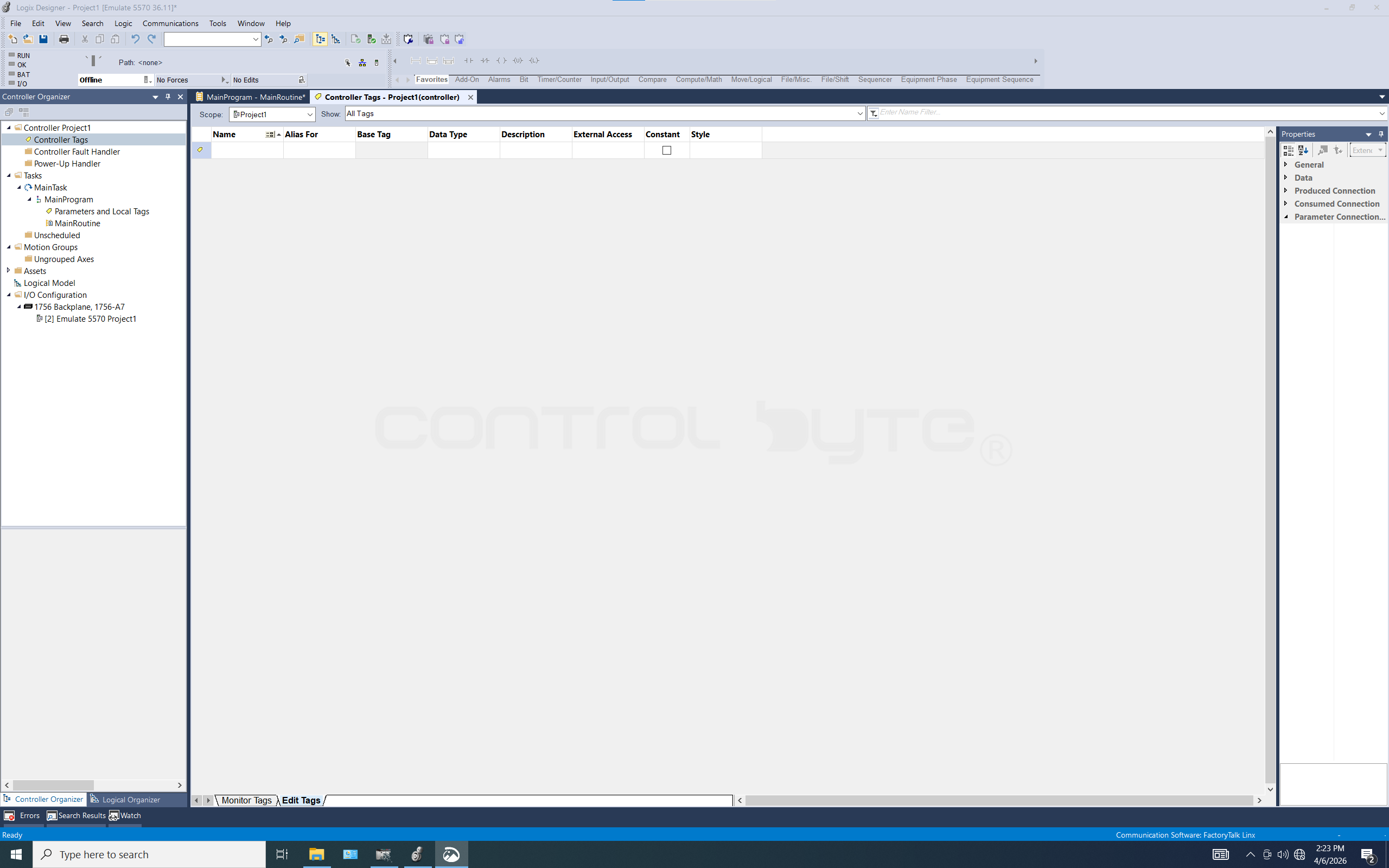Expand the Consumed Connection section
The width and height of the screenshot is (1389, 868).
tap(1286, 203)
